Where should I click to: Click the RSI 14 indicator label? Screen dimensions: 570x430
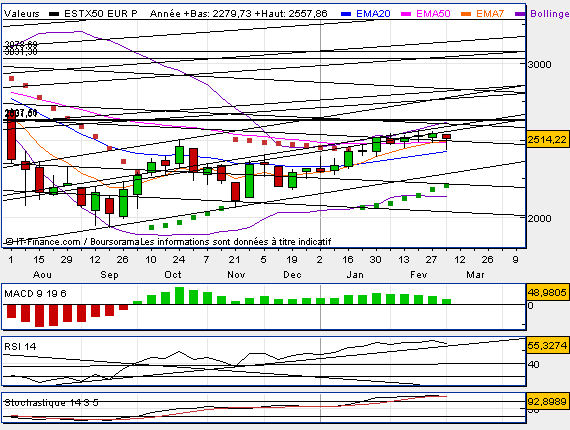click(20, 346)
